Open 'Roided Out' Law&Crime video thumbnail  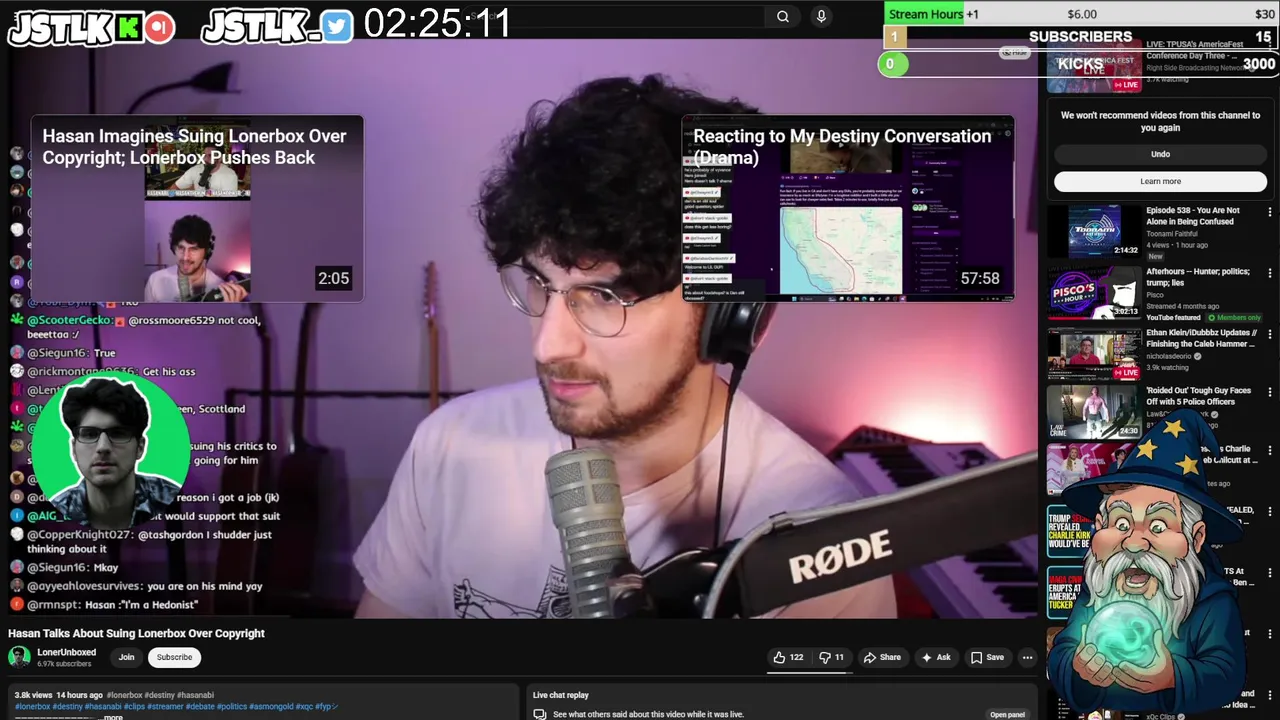click(x=1094, y=412)
